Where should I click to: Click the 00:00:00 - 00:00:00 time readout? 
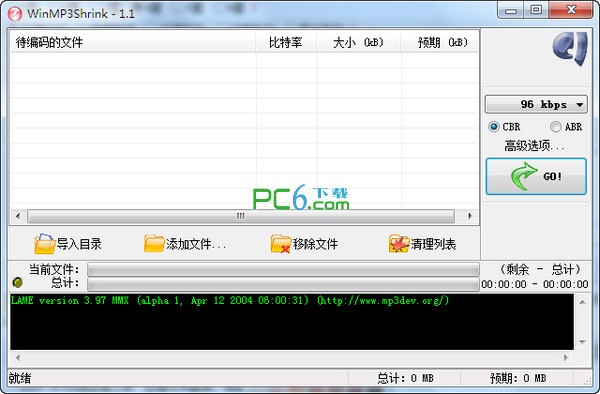535,284
